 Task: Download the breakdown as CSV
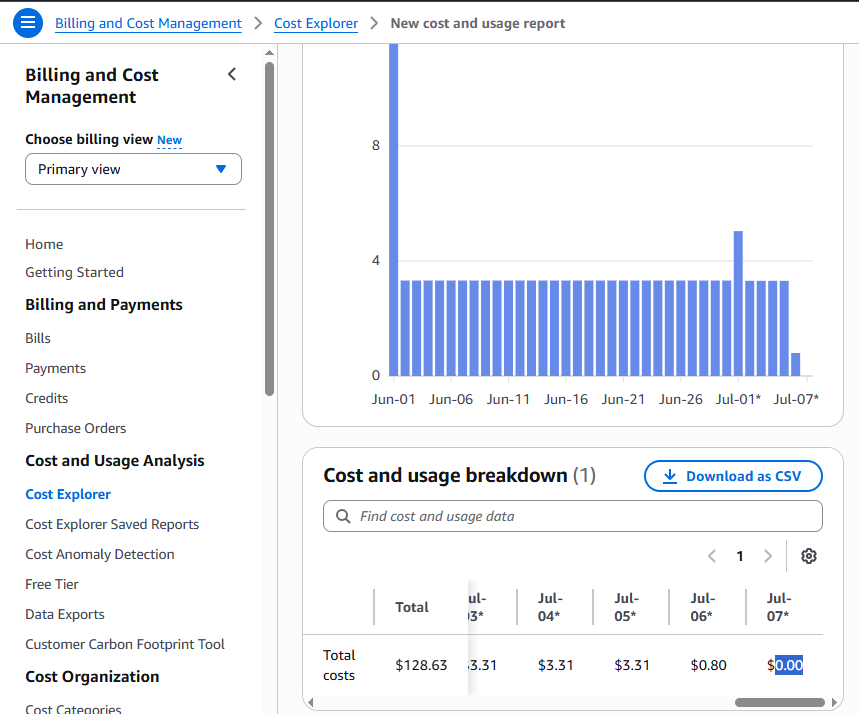[733, 476]
